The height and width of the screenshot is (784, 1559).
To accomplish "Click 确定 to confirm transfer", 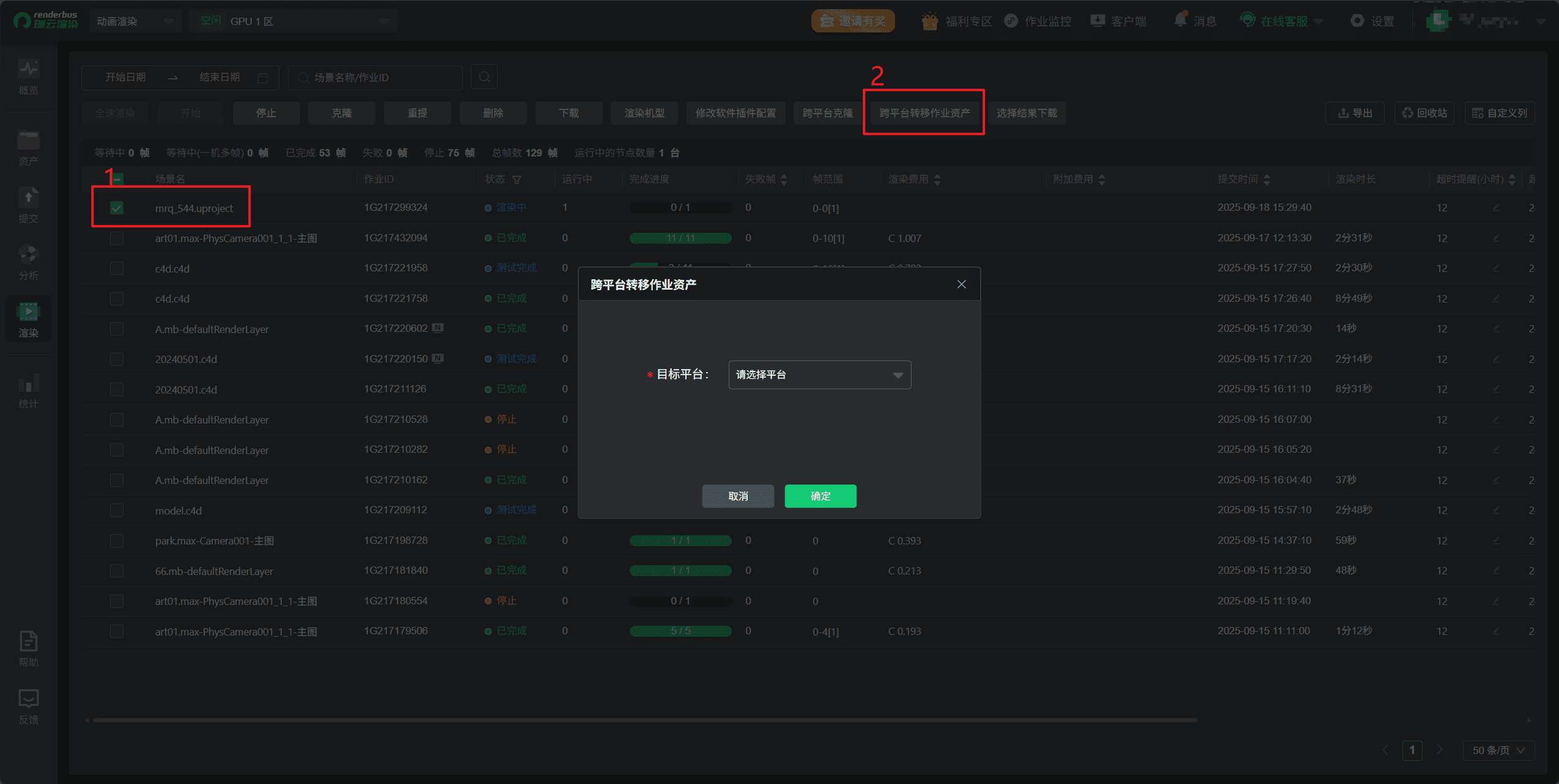I will point(820,496).
